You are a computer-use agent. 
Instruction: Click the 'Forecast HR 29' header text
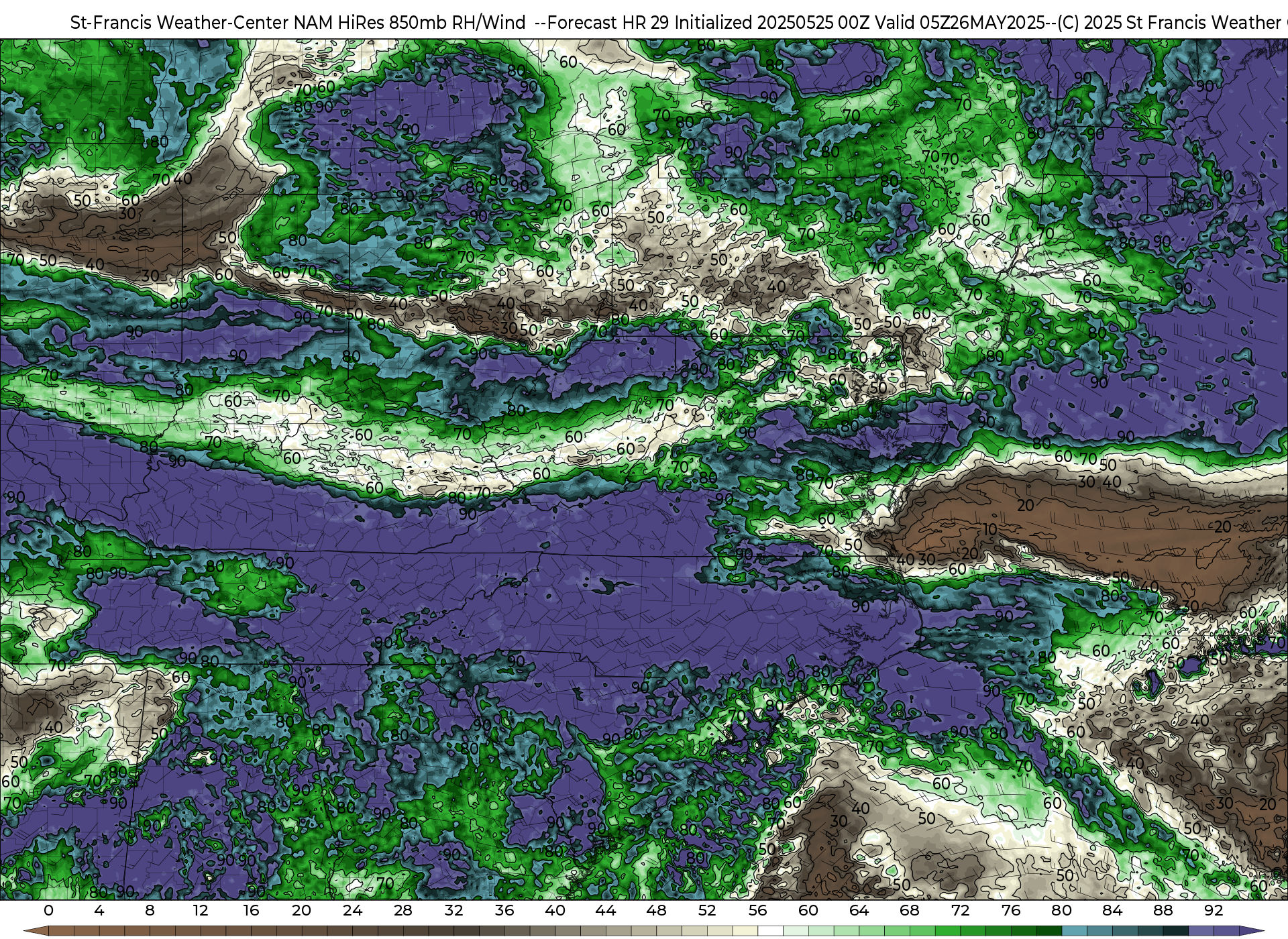pos(608,23)
